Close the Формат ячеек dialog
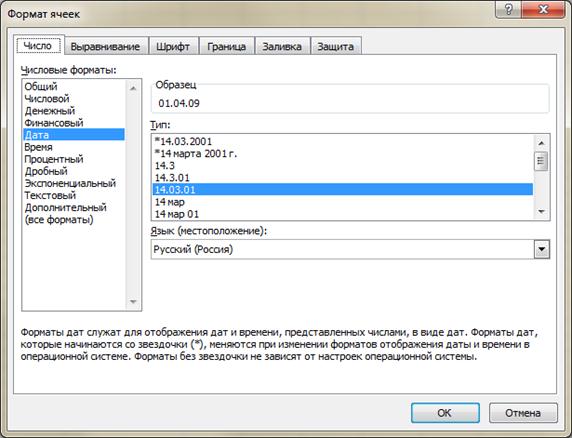Screen dimensions: 572x438 (543, 9)
